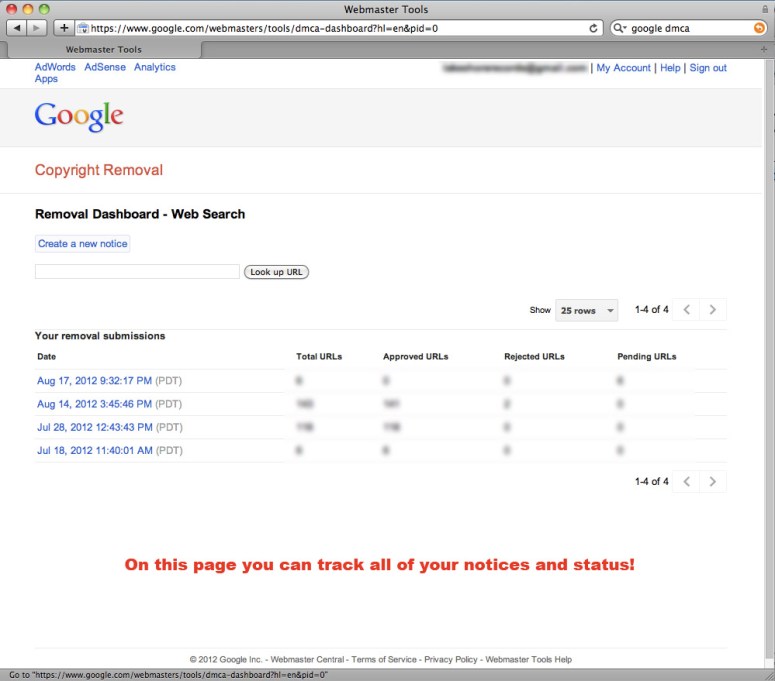Go to previous results page arrow at top
775x681 pixels.
pyautogui.click(x=687, y=310)
